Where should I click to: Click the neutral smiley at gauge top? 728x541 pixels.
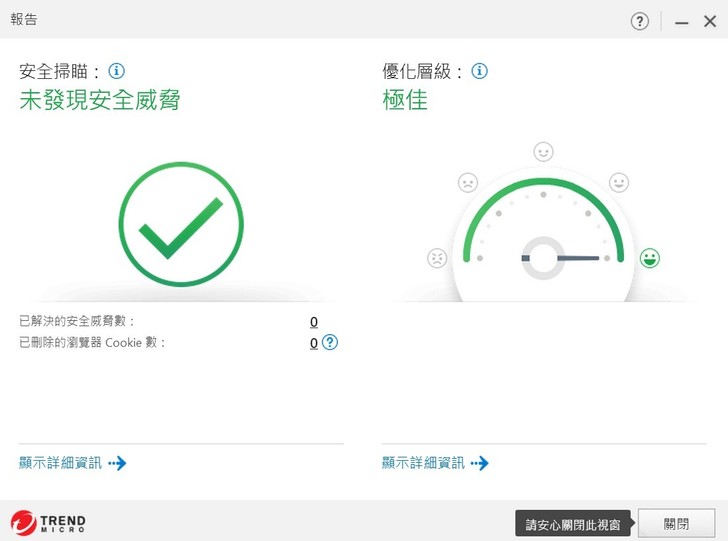[543, 152]
